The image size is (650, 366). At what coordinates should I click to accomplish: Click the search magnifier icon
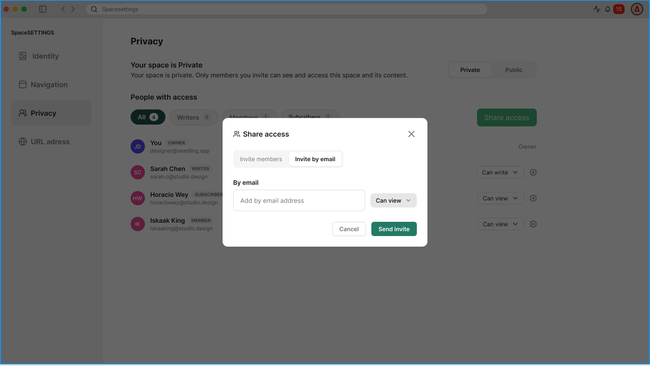tap(94, 9)
